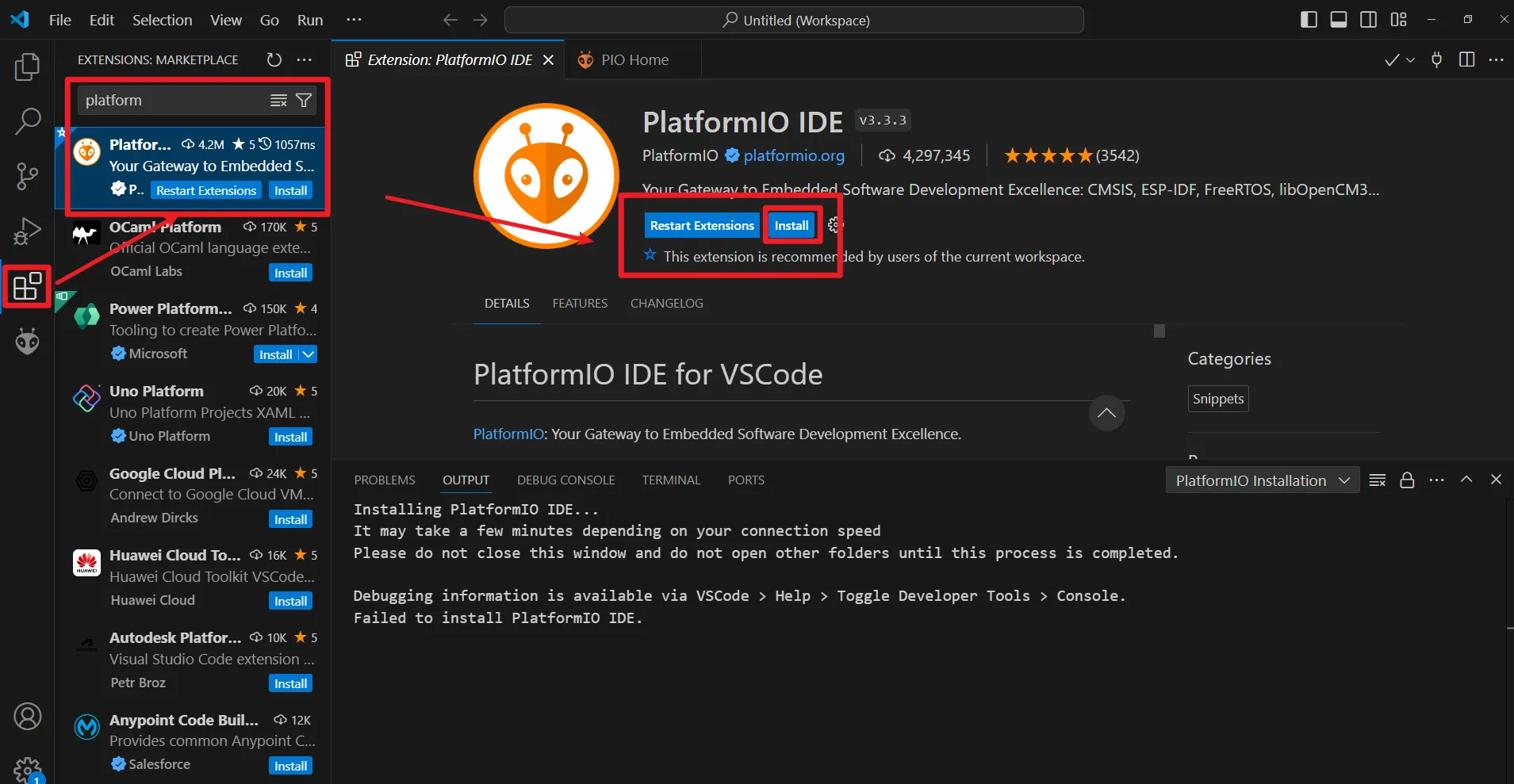
Task: Open the platformio.org publisher link
Action: coord(794,155)
